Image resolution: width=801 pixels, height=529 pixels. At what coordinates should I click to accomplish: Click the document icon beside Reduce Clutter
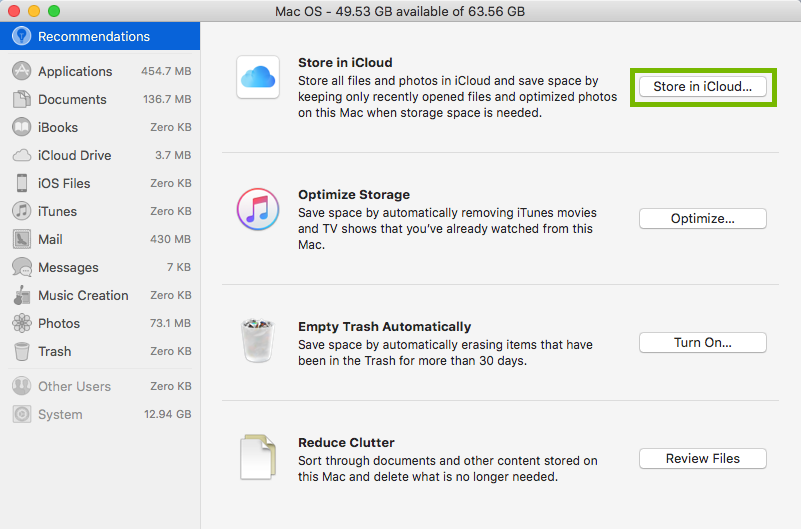[258, 458]
